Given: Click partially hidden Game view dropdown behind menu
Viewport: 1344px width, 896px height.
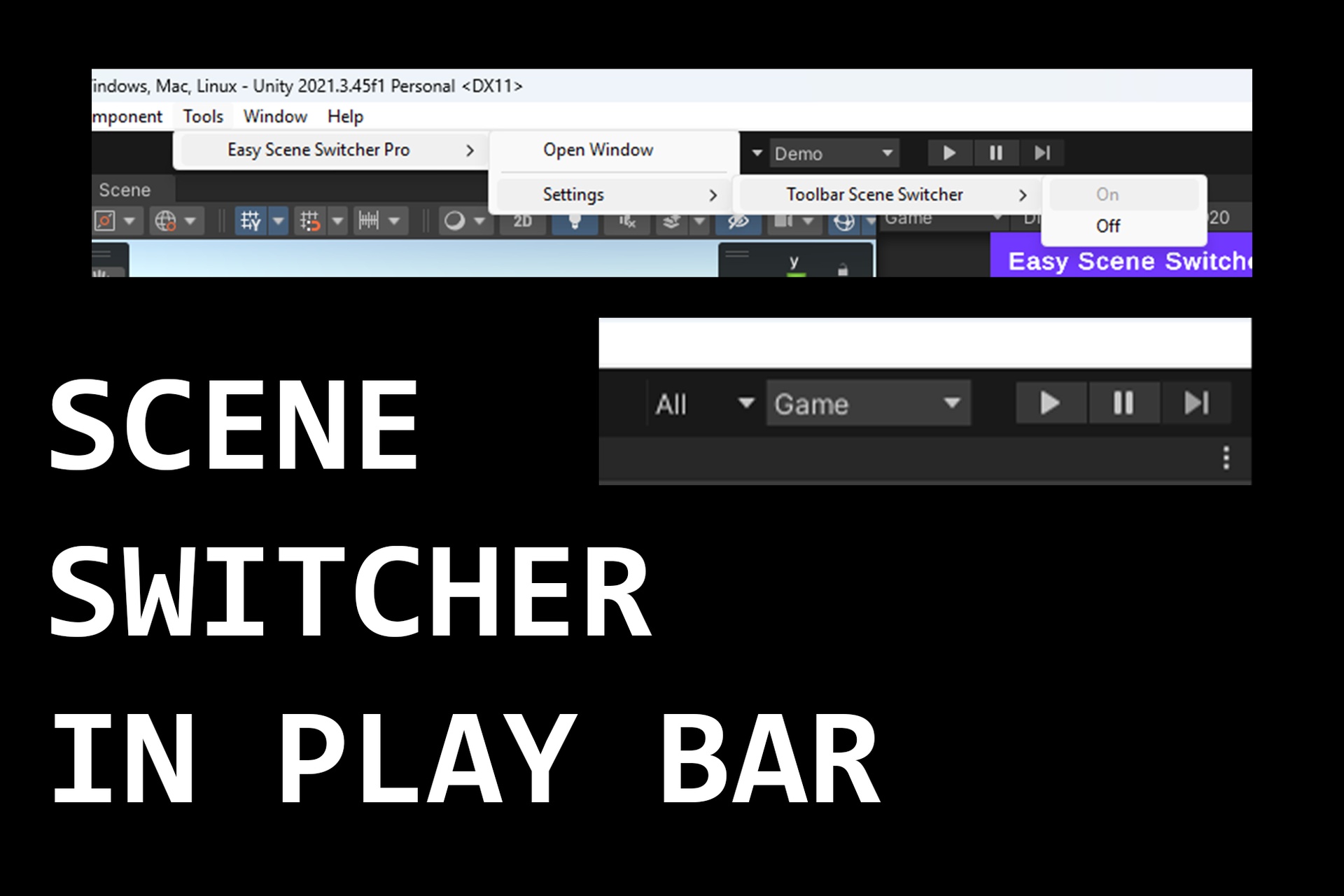Looking at the screenshot, I should pos(944,220).
